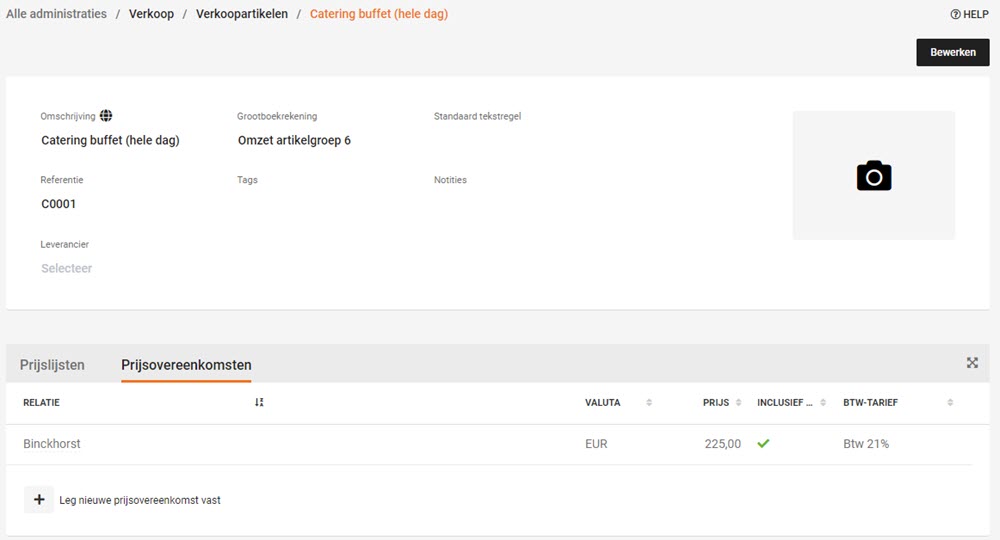Screen dimensions: 1000x540
Task: Sort by Prijs column arrows
Action: coord(739,402)
